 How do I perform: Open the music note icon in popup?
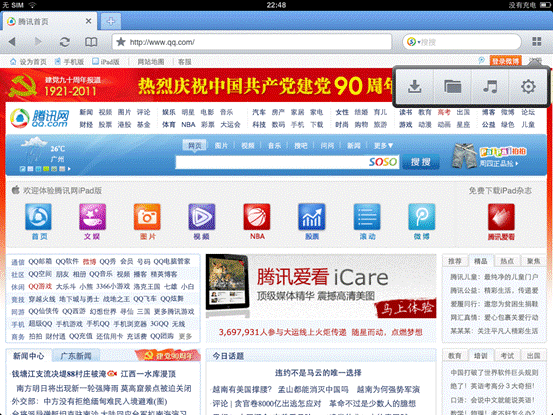pos(490,86)
